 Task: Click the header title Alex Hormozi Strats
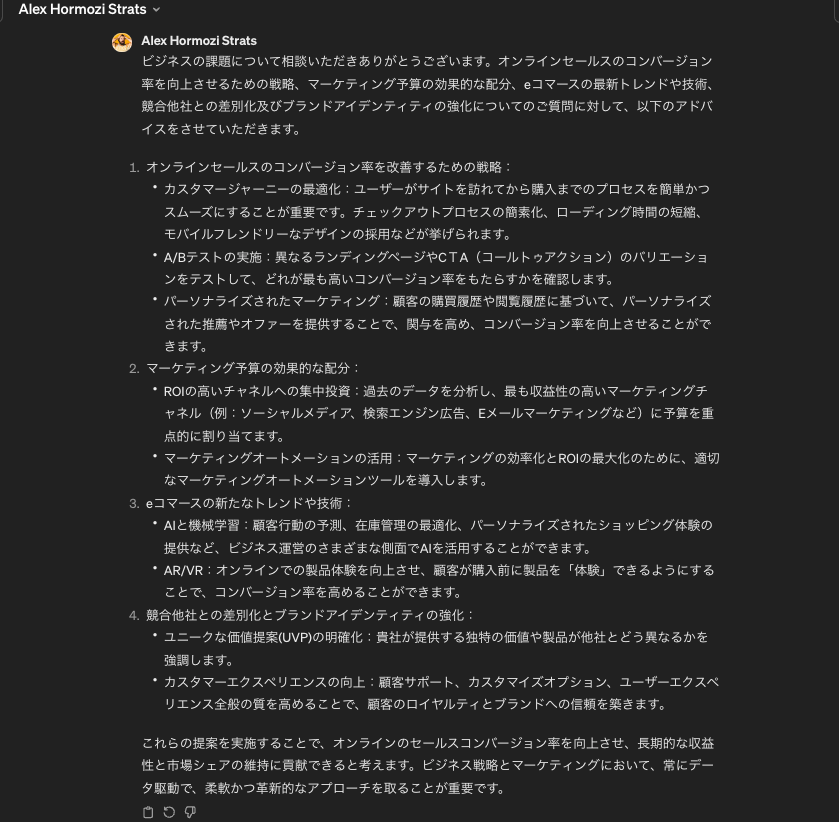point(82,9)
